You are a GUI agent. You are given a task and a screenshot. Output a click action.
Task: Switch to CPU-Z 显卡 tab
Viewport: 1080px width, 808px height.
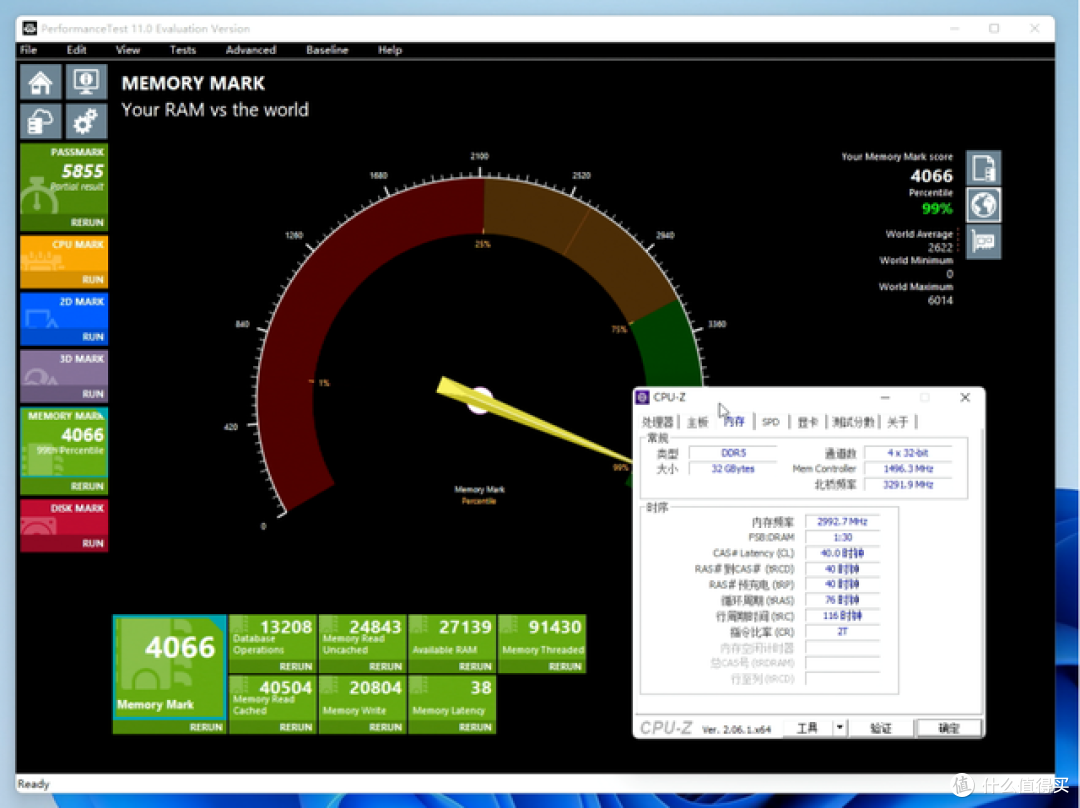(x=807, y=422)
